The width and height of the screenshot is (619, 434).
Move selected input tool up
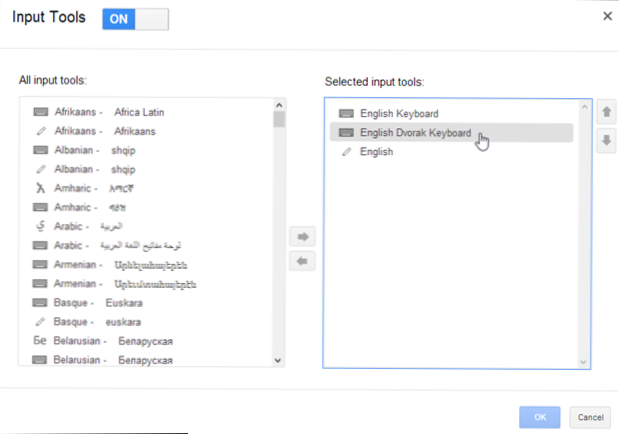tap(605, 113)
